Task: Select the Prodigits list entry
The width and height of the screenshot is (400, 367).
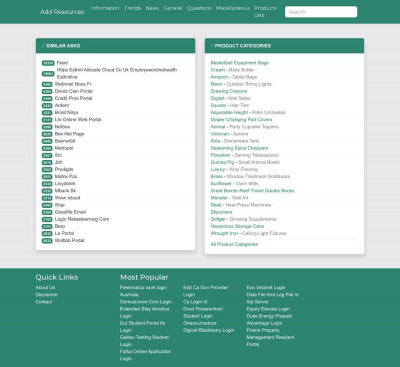Action: coord(64,169)
